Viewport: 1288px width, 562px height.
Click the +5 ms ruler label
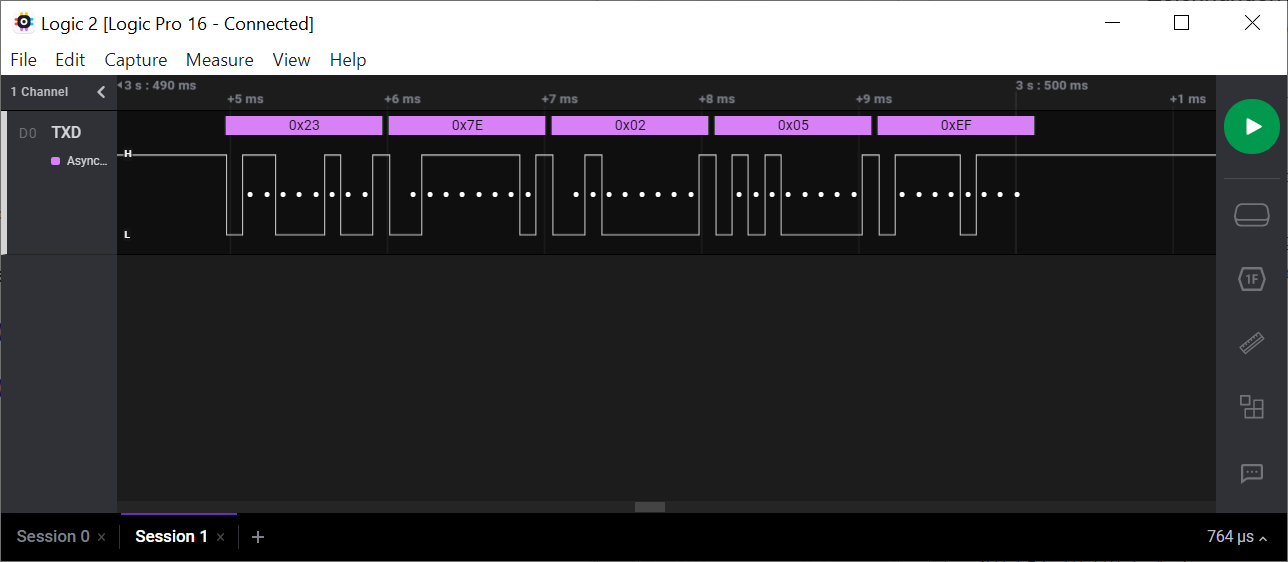click(x=245, y=99)
